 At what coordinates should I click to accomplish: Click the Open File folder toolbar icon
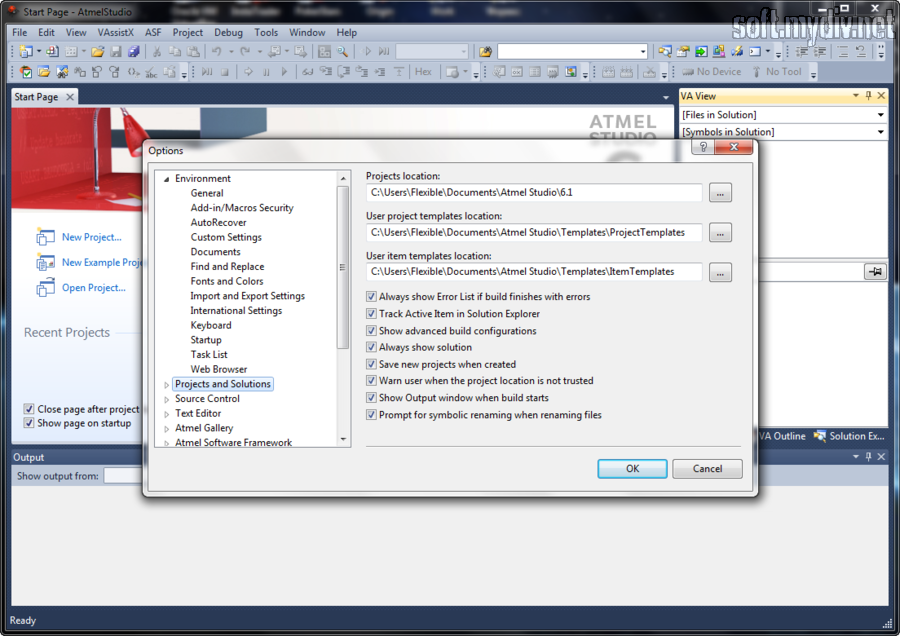pos(98,52)
